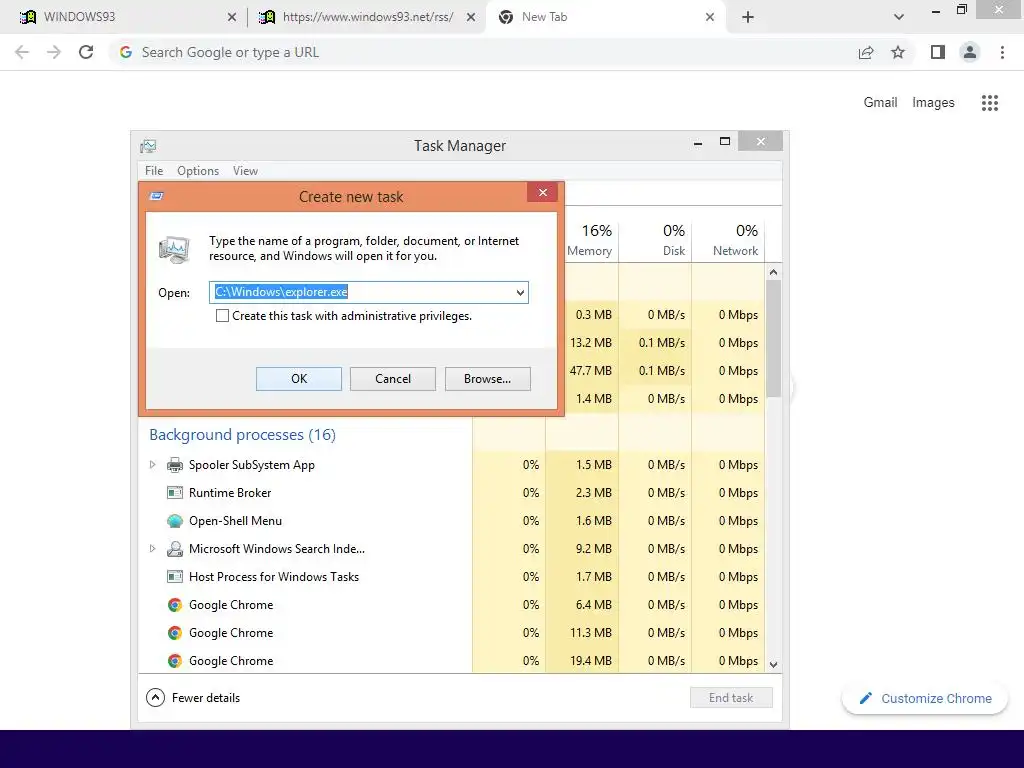This screenshot has width=1024, height=768.
Task: Click the Fewer details arrow icon
Action: [155, 697]
